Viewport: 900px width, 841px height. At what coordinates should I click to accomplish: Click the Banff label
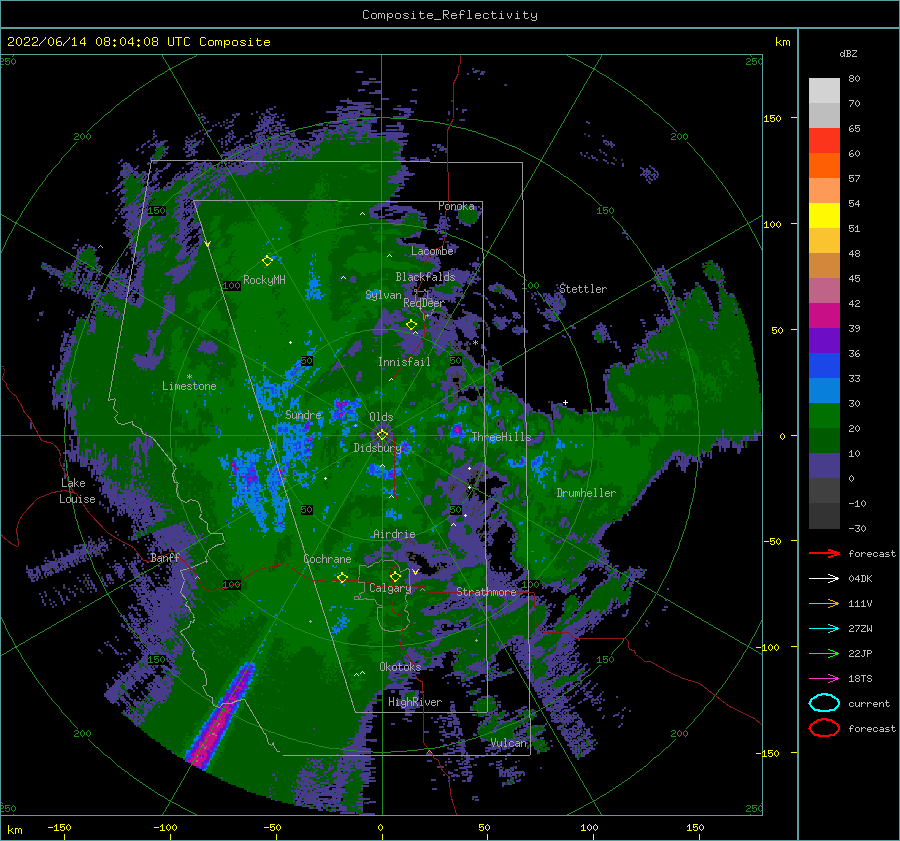tap(165, 558)
